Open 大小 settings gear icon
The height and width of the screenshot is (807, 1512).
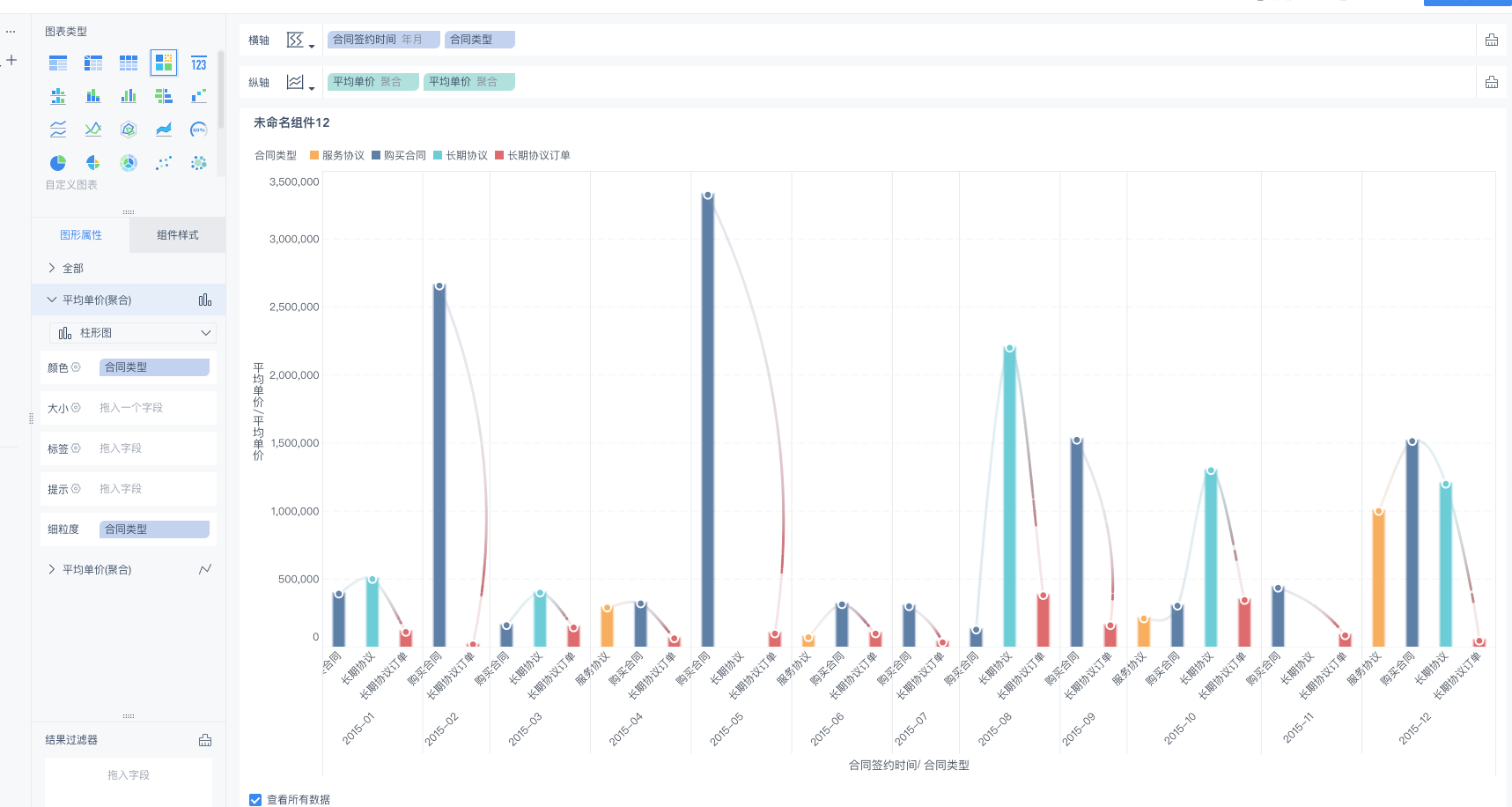click(x=76, y=408)
